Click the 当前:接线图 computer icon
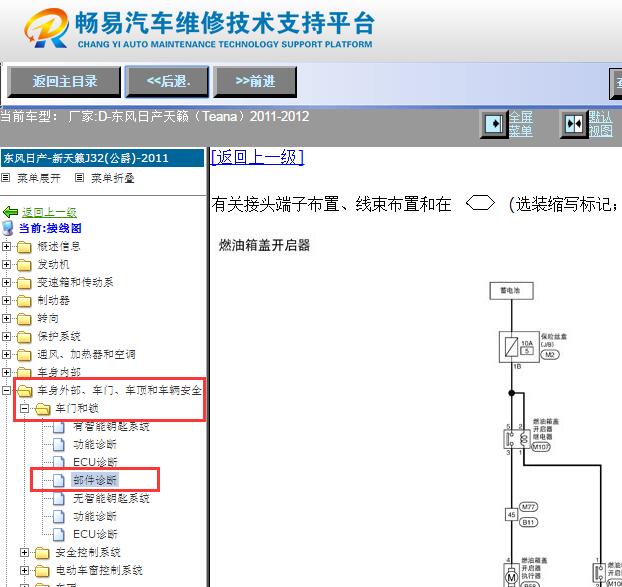The width and height of the screenshot is (622, 587). 8,228
